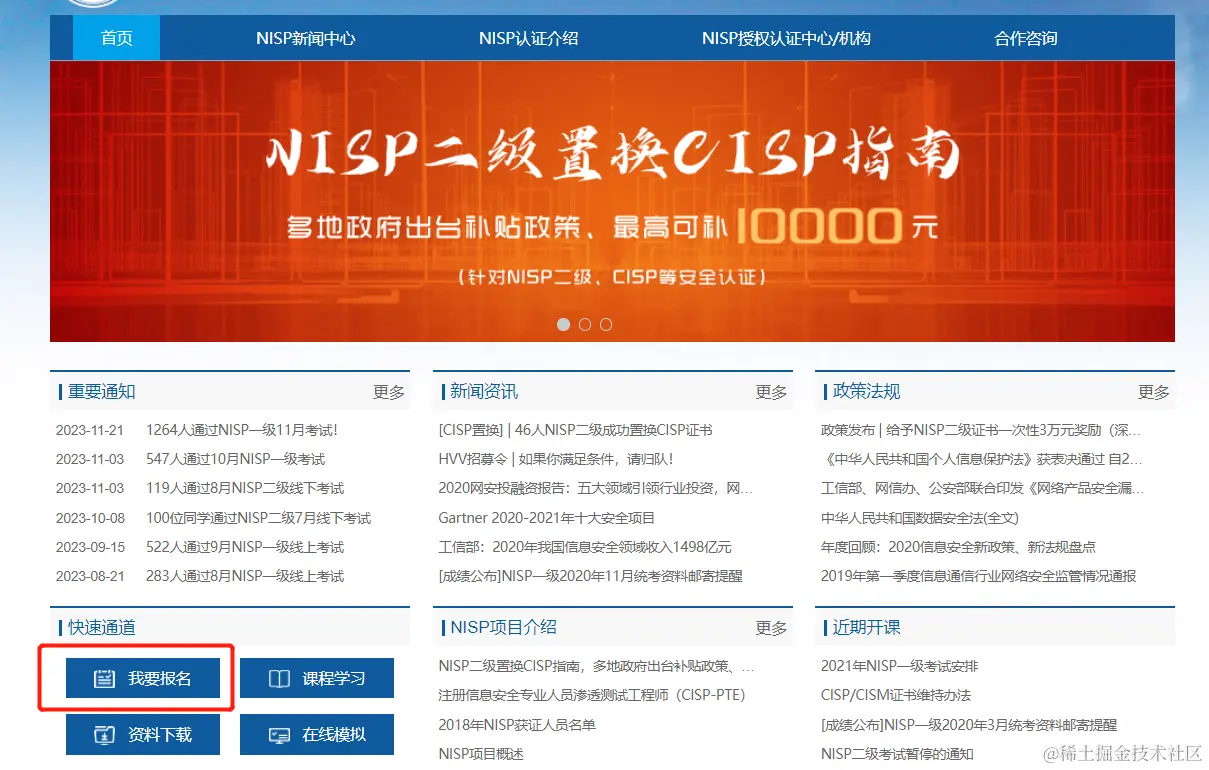The width and height of the screenshot is (1209, 770).
Task: Click the NISP二级置换CISP指南 banner
Action: 612,201
